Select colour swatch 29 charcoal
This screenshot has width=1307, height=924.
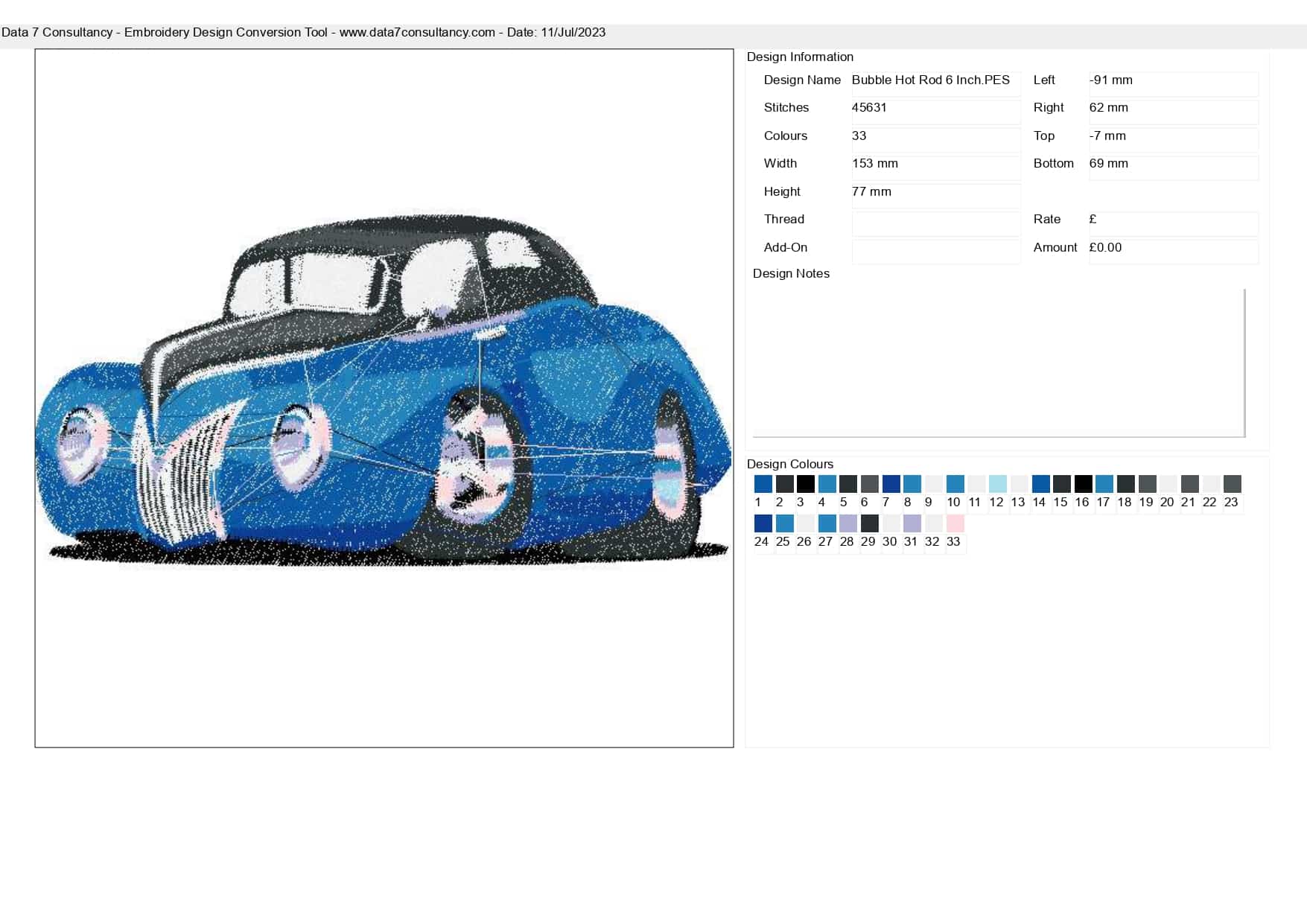869,523
